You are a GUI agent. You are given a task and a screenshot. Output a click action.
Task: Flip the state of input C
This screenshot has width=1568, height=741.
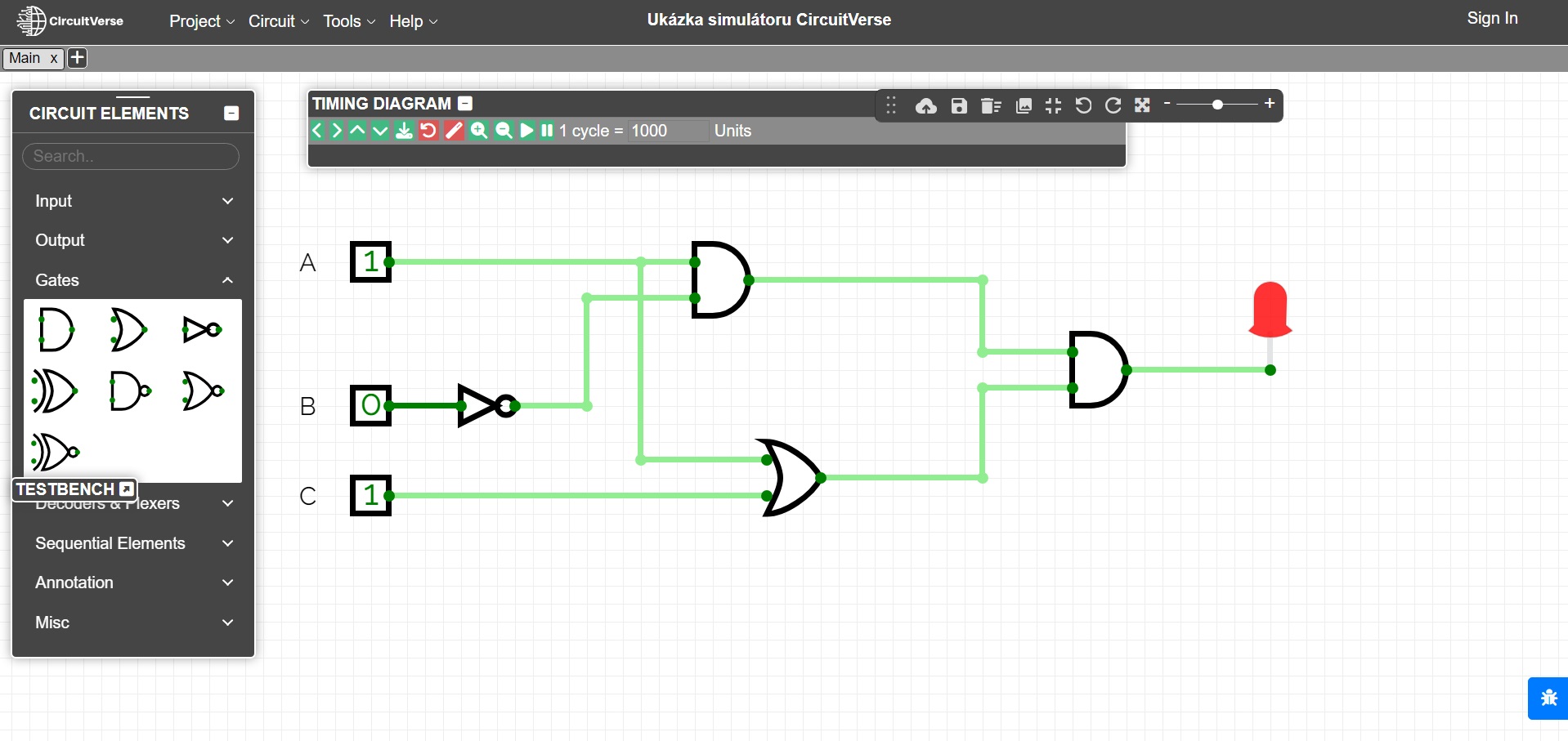tap(370, 495)
